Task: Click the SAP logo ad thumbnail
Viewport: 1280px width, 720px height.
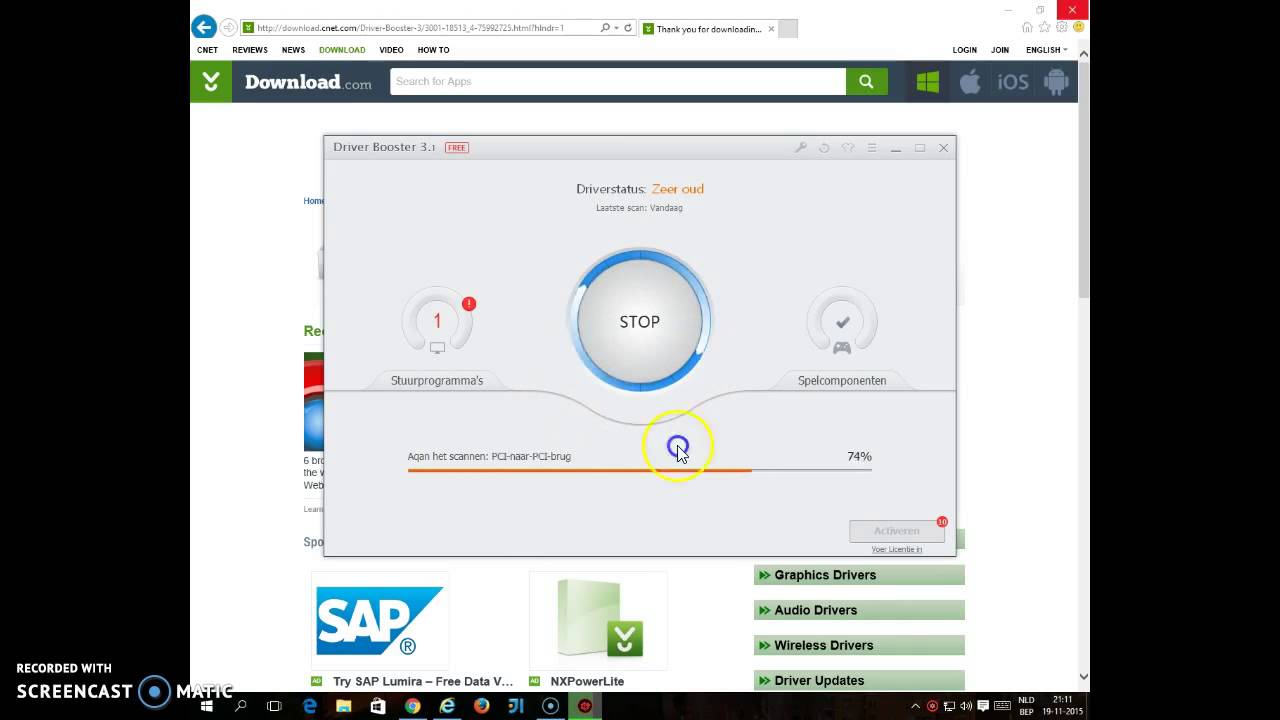Action: click(x=380, y=621)
